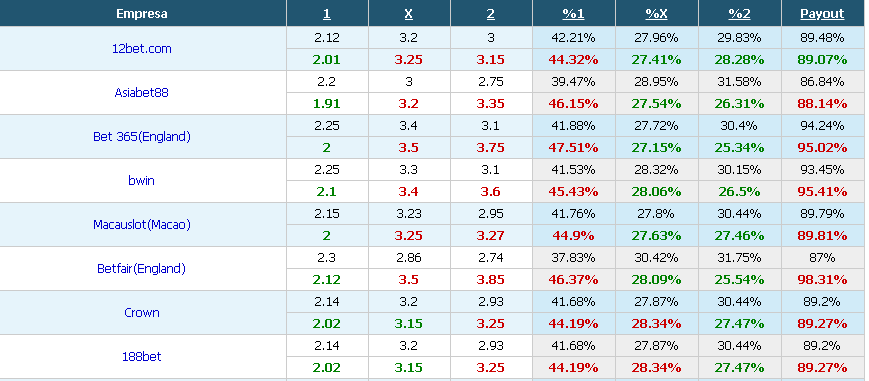Click the Crown company link

coord(141,312)
